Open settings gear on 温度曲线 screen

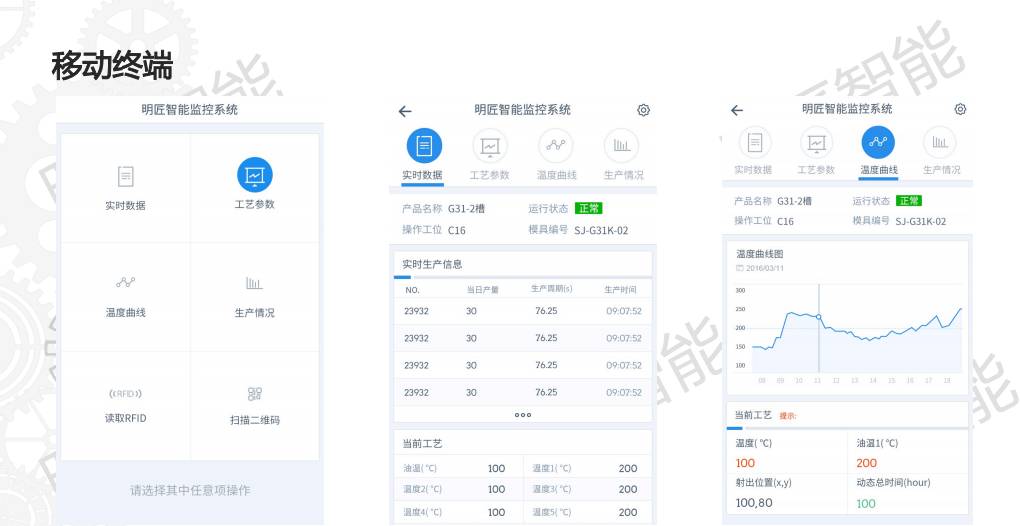pyautogui.click(x=960, y=109)
